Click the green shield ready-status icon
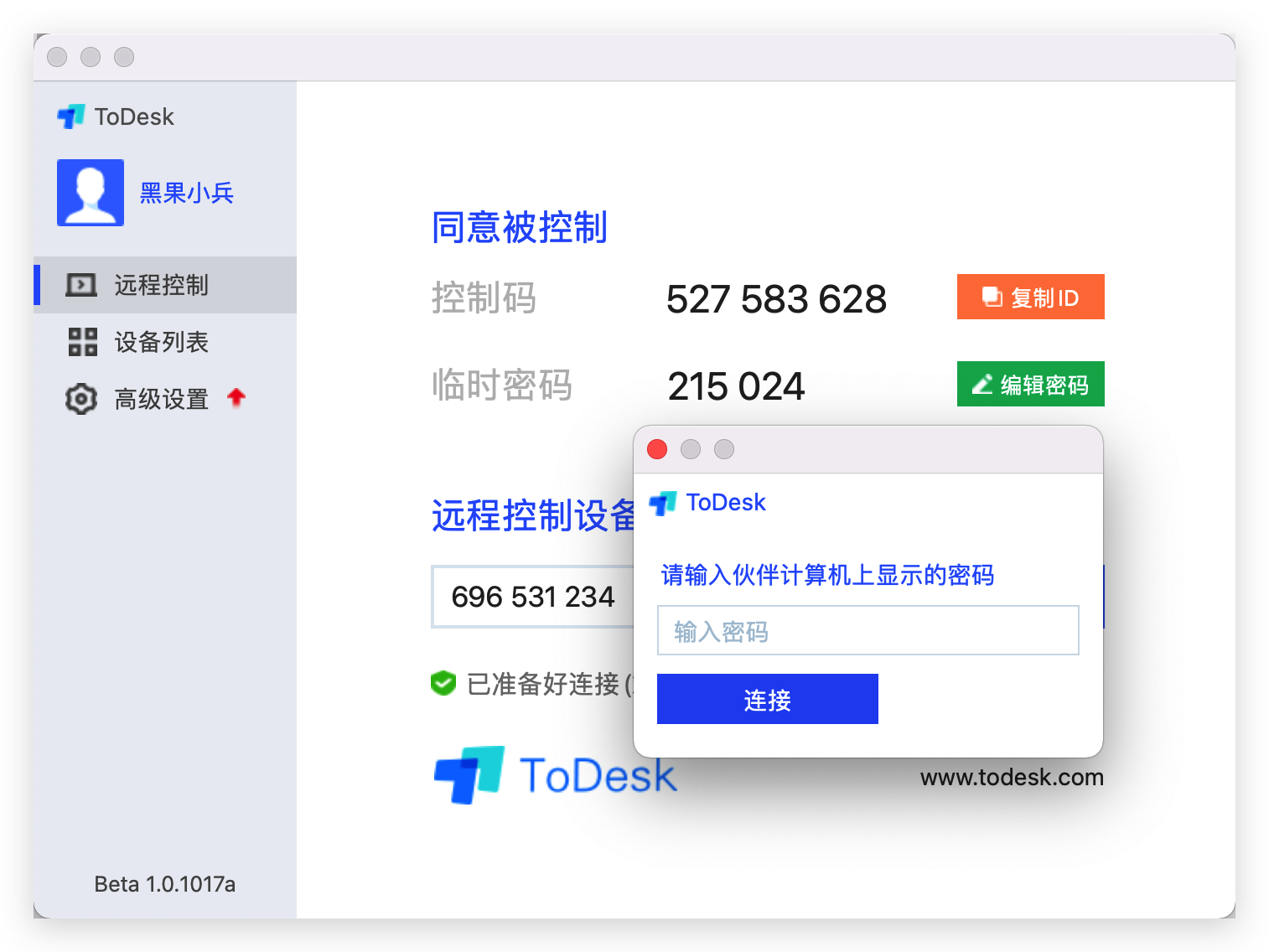Viewport: 1269px width, 952px height. (443, 683)
